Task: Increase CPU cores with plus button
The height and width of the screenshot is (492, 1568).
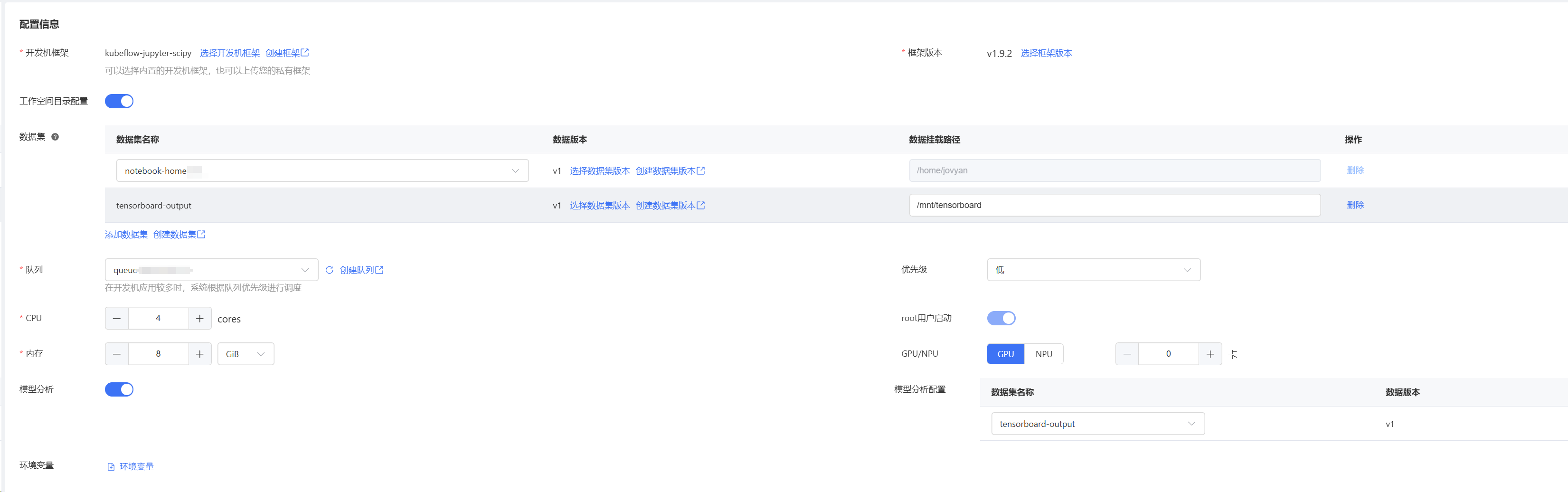Action: tap(199, 319)
